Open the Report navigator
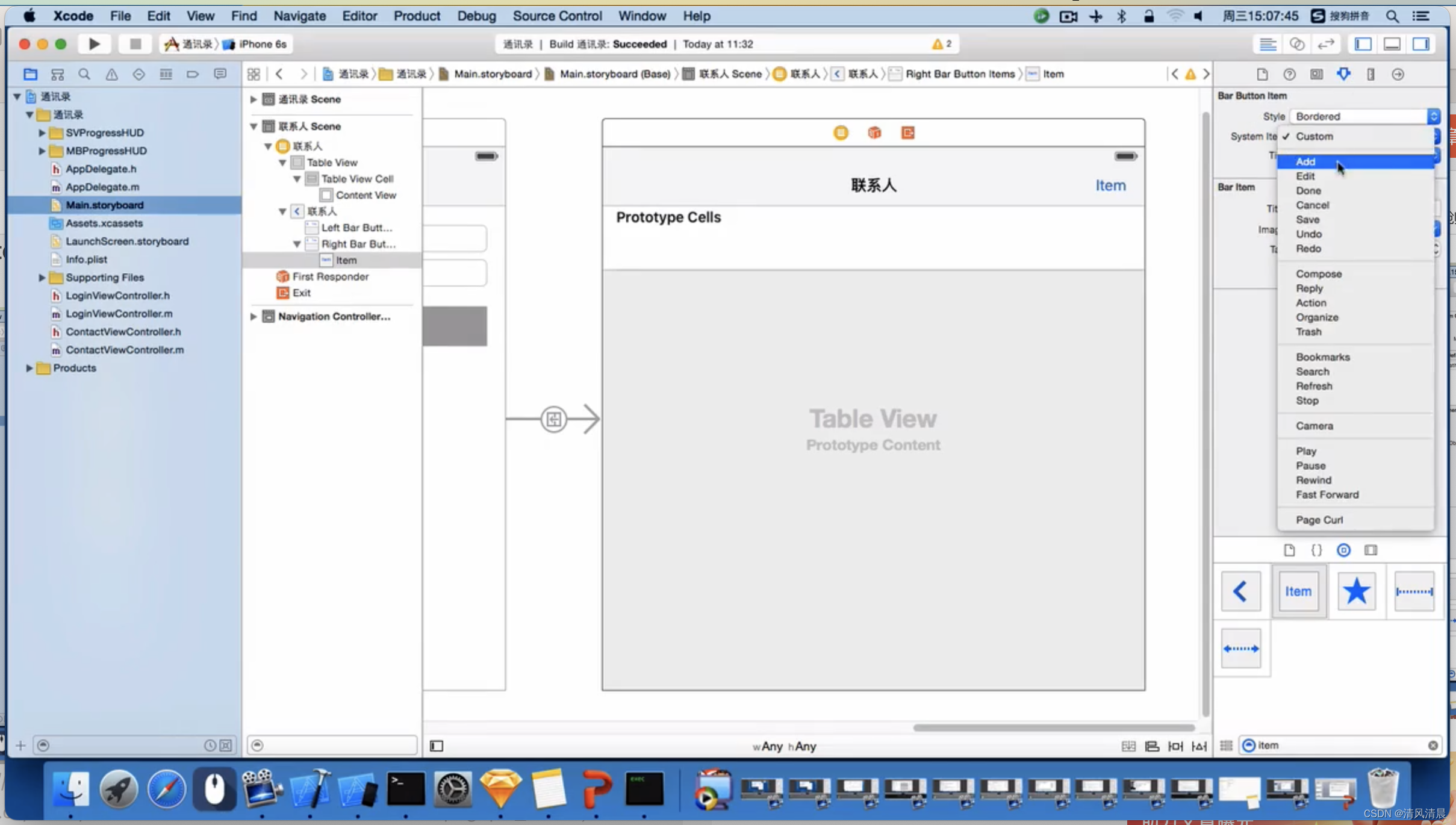The image size is (1456, 825). click(x=220, y=74)
